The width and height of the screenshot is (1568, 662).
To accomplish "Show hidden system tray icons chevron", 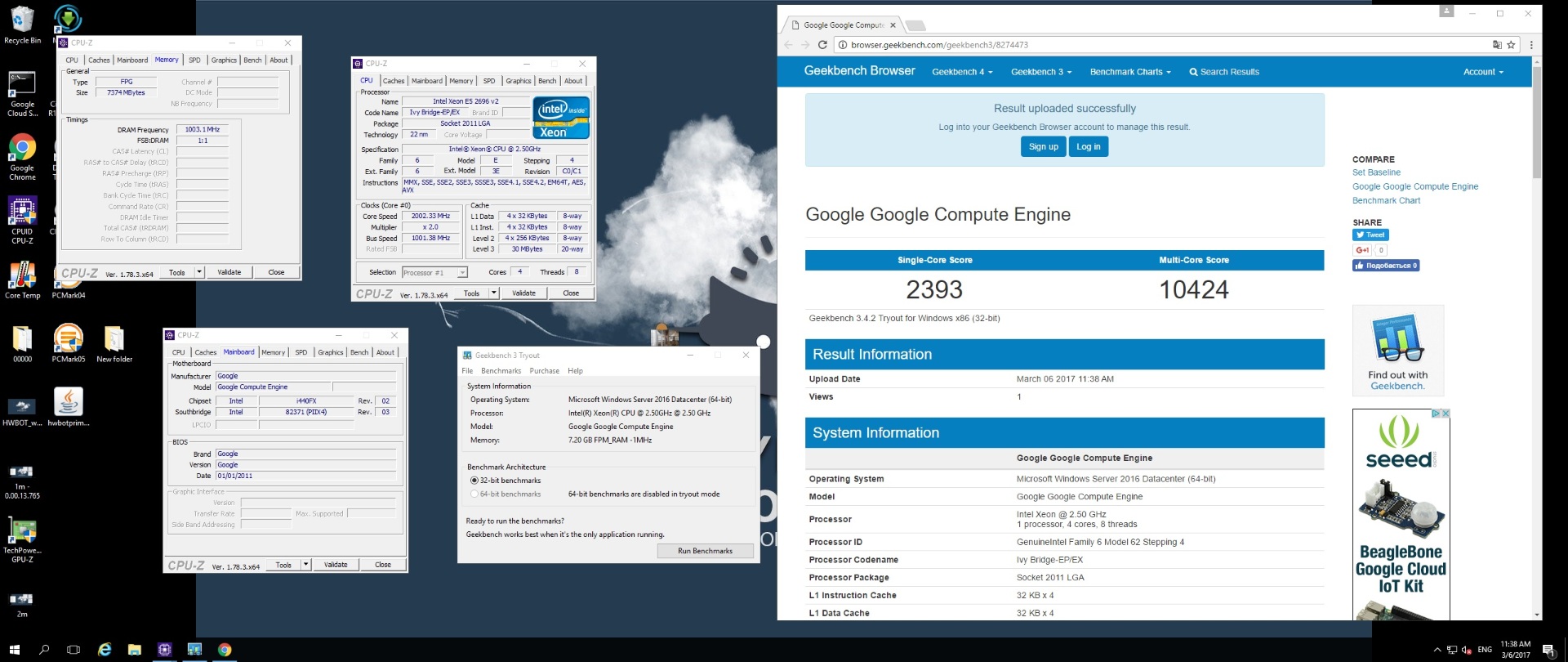I will (x=1437, y=650).
